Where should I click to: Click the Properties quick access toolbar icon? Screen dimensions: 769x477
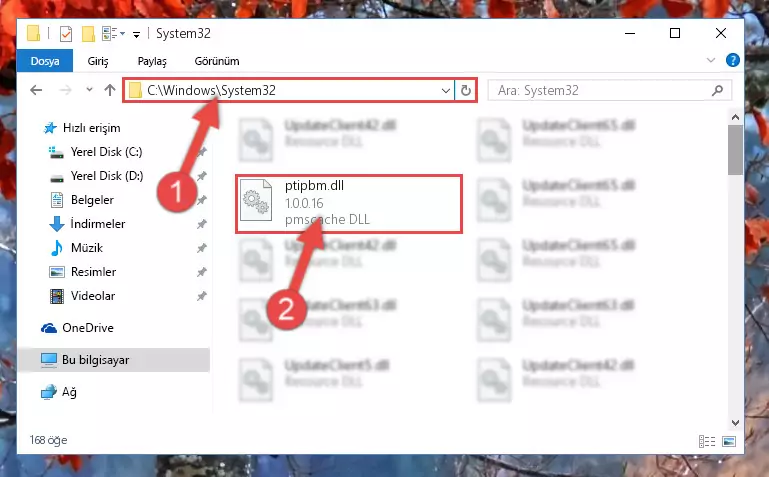66,34
